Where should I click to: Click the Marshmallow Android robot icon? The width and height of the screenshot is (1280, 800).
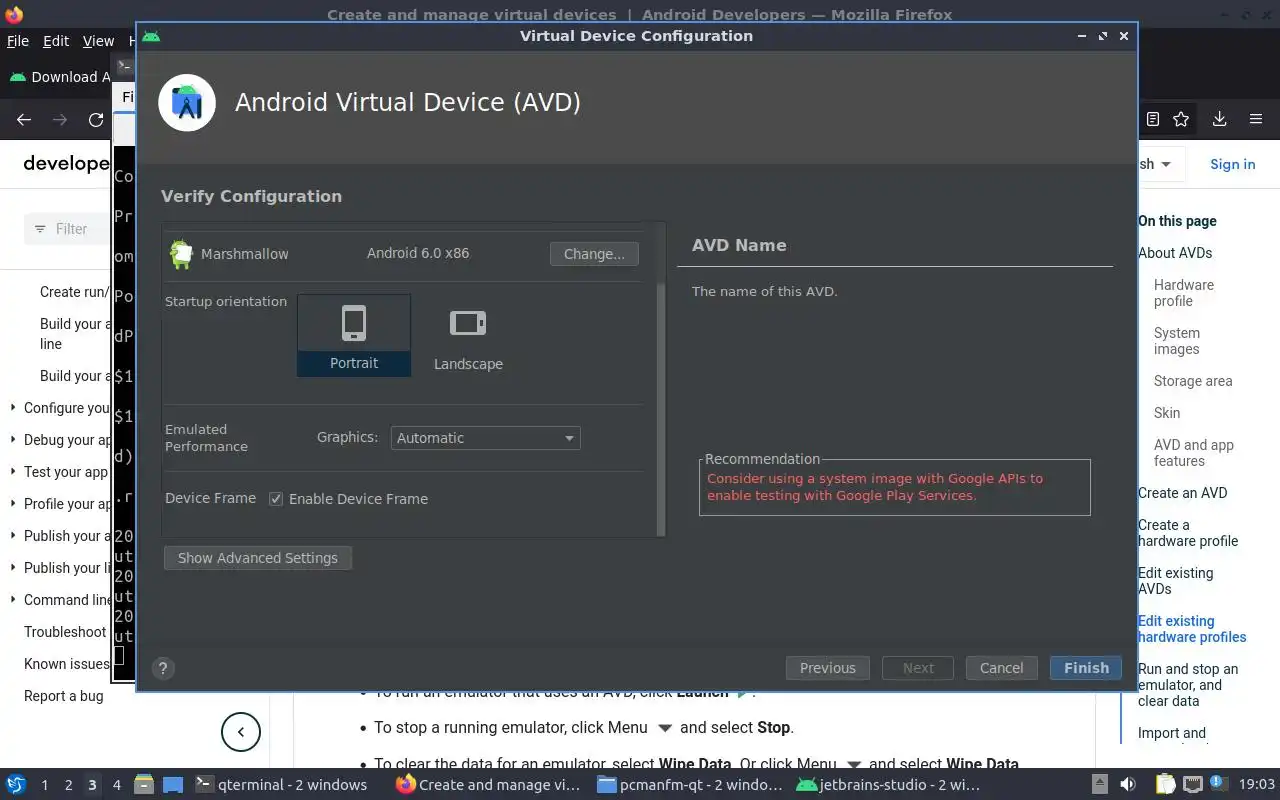click(181, 254)
